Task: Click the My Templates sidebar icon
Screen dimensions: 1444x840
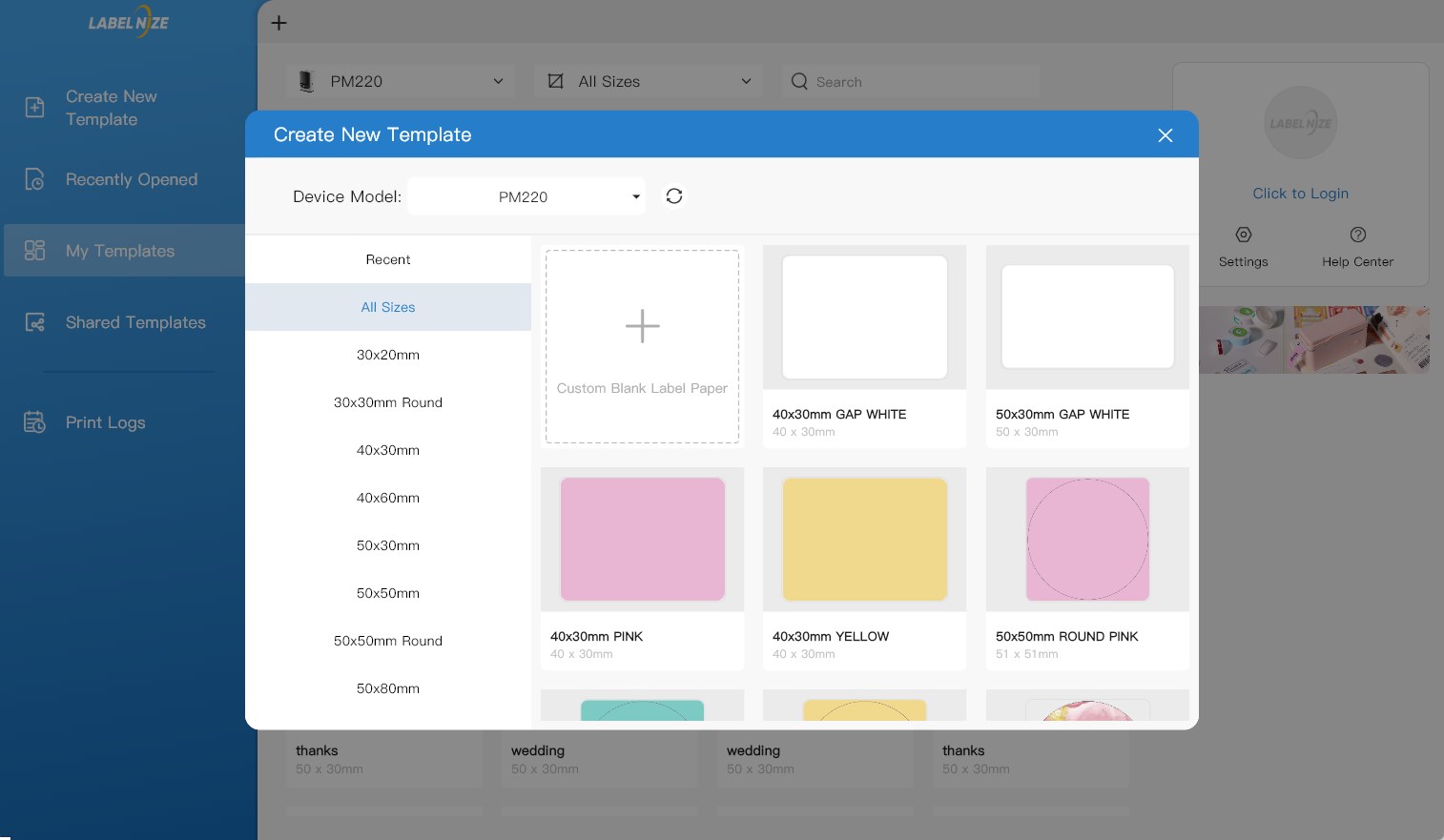Action: pos(34,251)
